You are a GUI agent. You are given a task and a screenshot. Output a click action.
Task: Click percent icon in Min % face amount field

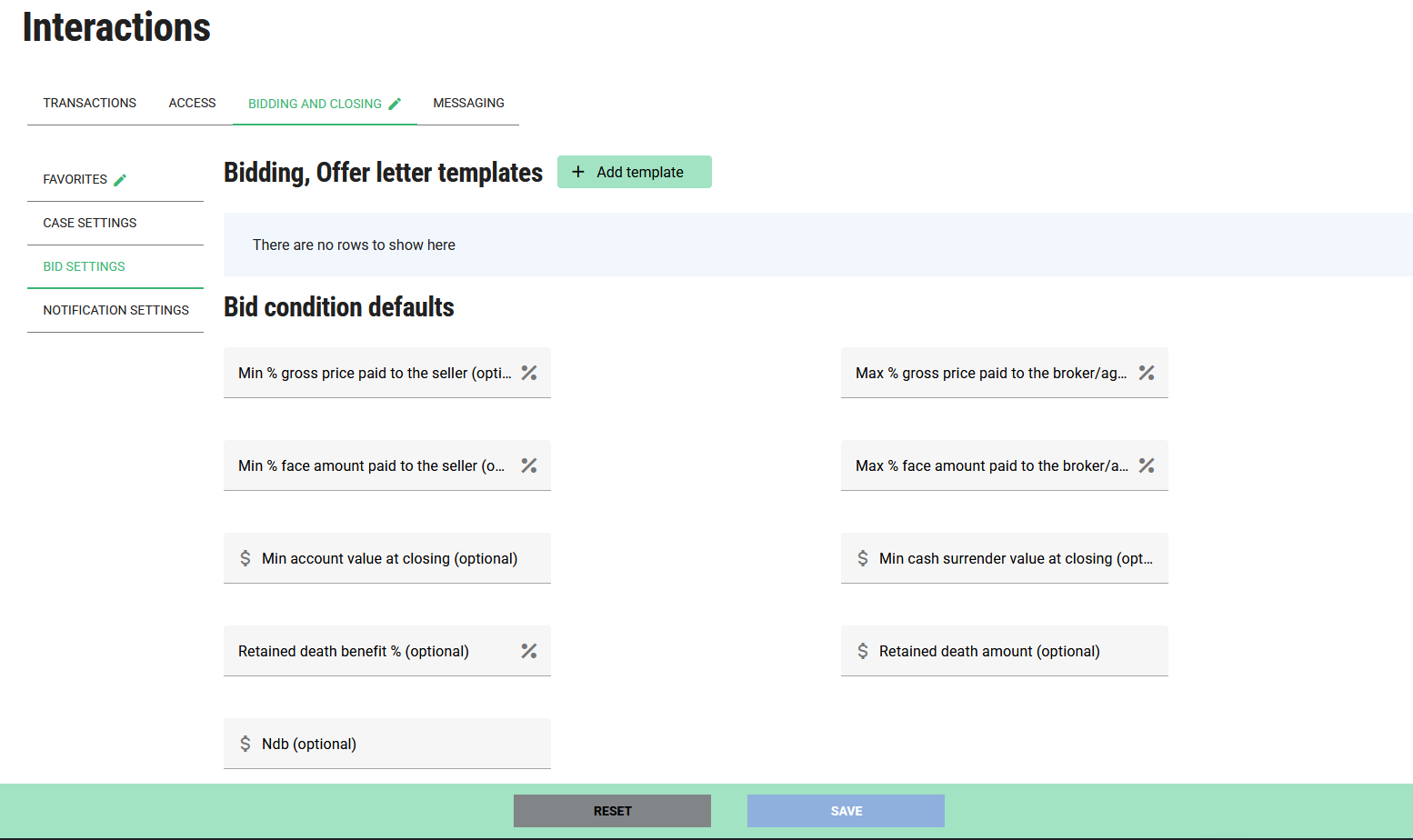pyautogui.click(x=529, y=465)
